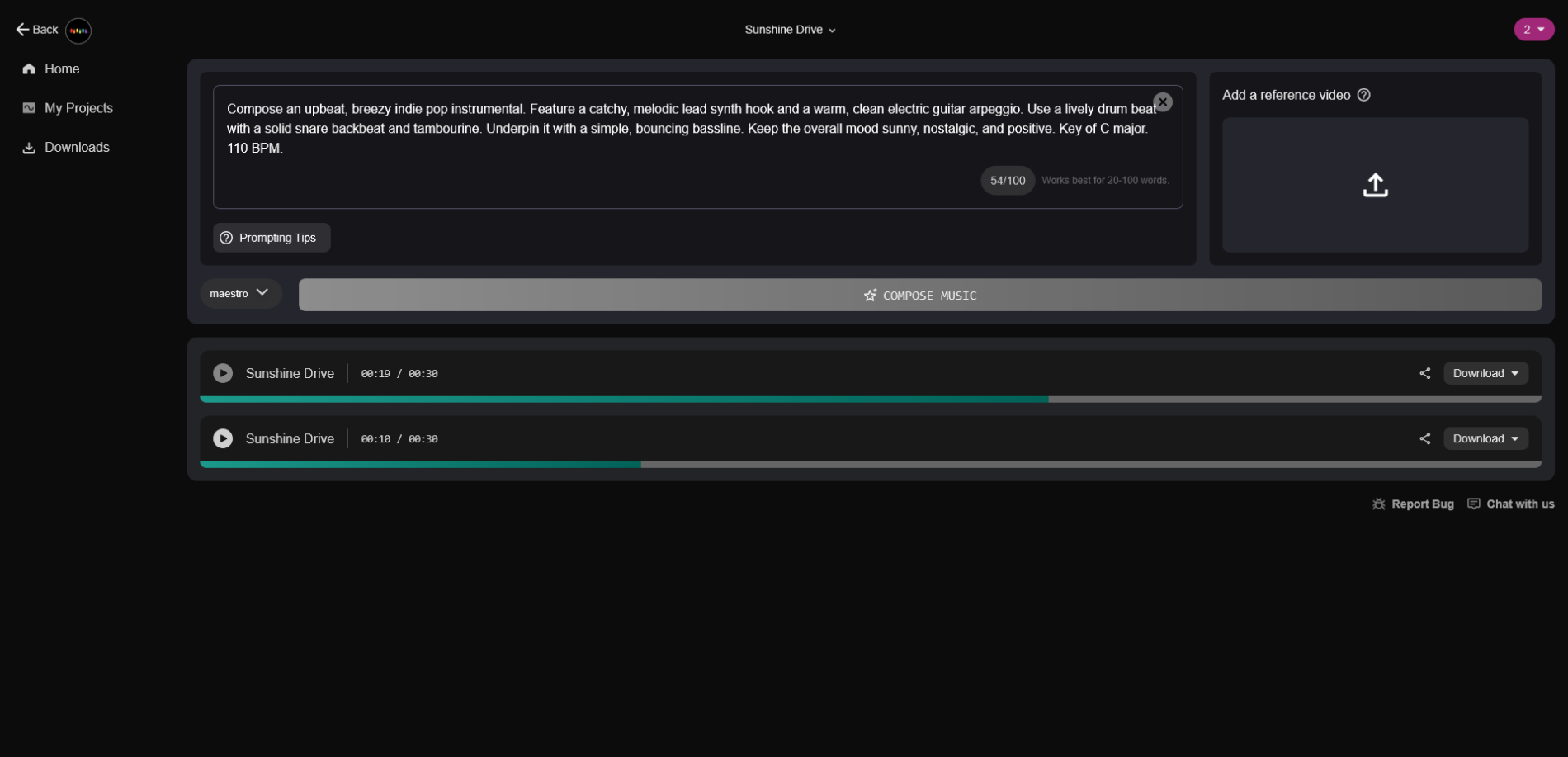The height and width of the screenshot is (757, 1568).
Task: Expand the maestro model dropdown
Action: (240, 293)
